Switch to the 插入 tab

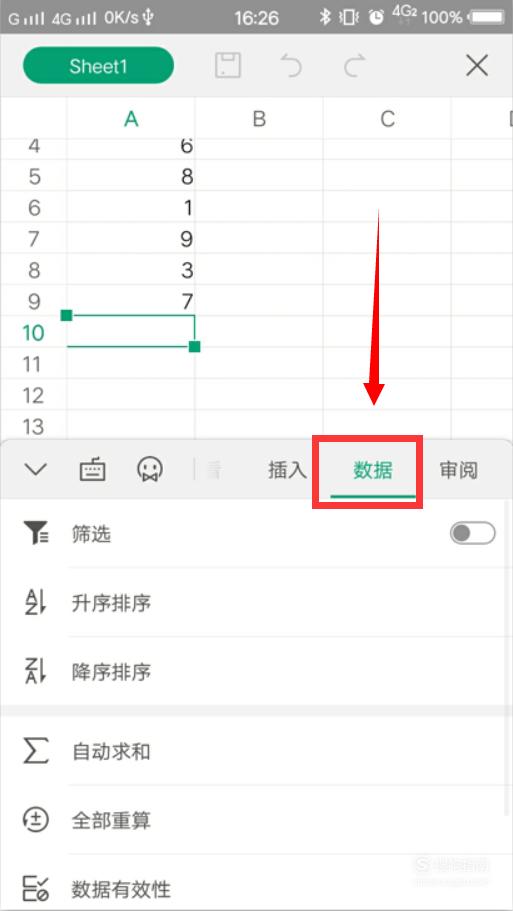point(287,470)
